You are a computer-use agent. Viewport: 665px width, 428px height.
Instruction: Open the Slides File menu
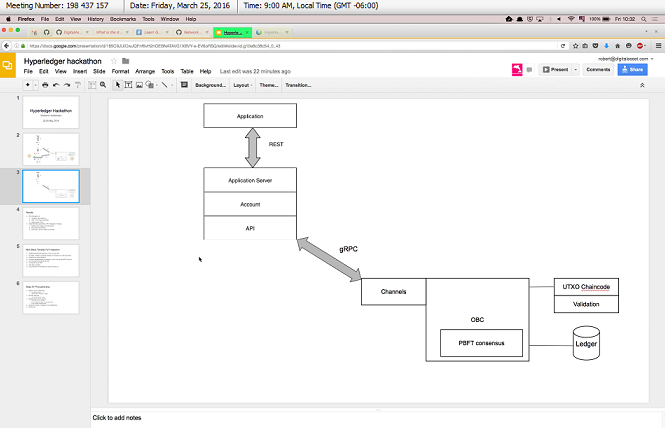[28, 71]
